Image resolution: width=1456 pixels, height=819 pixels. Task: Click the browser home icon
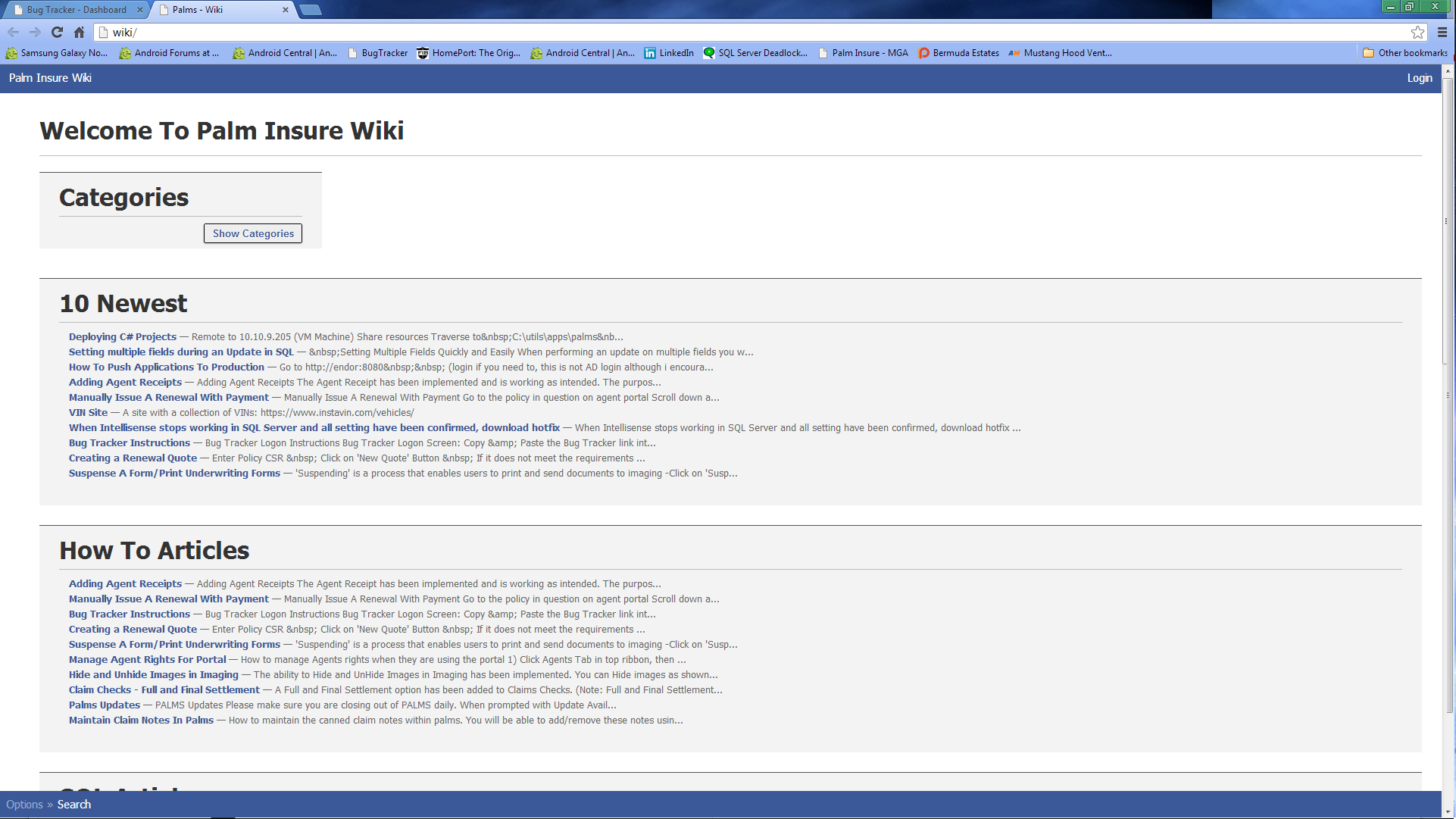click(x=79, y=32)
